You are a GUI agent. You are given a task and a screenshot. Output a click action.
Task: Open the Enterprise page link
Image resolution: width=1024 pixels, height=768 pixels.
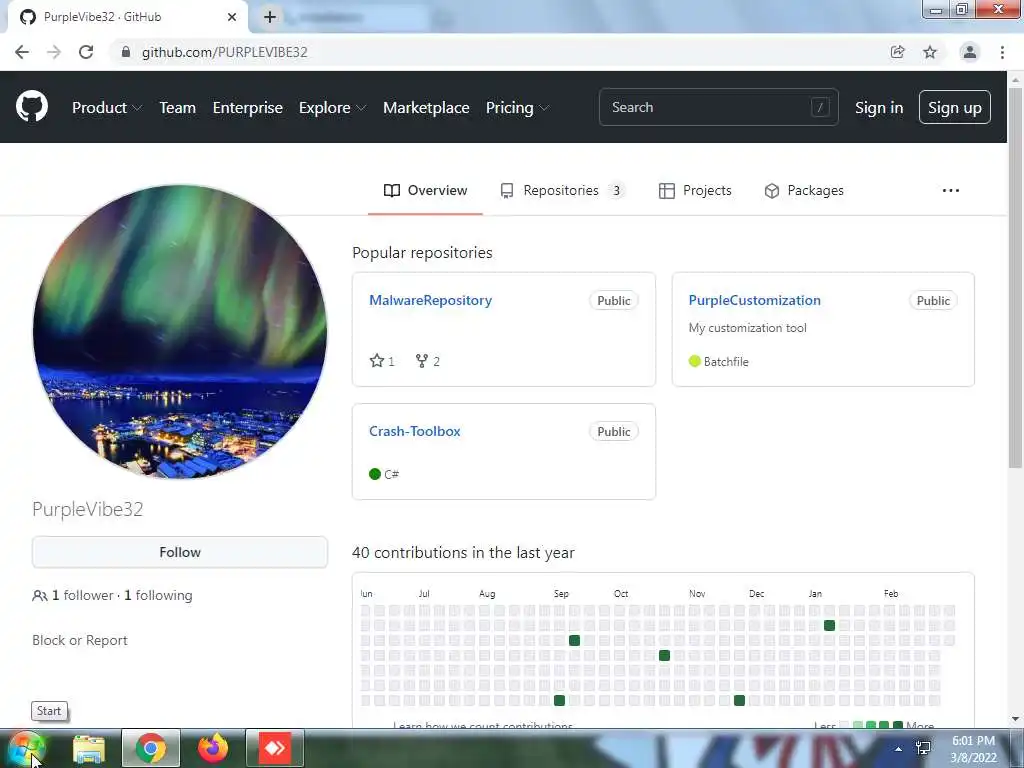(248, 108)
